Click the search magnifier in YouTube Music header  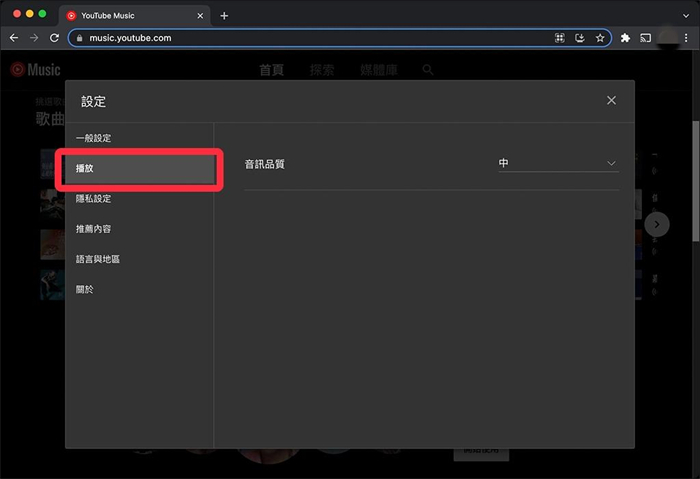point(428,70)
